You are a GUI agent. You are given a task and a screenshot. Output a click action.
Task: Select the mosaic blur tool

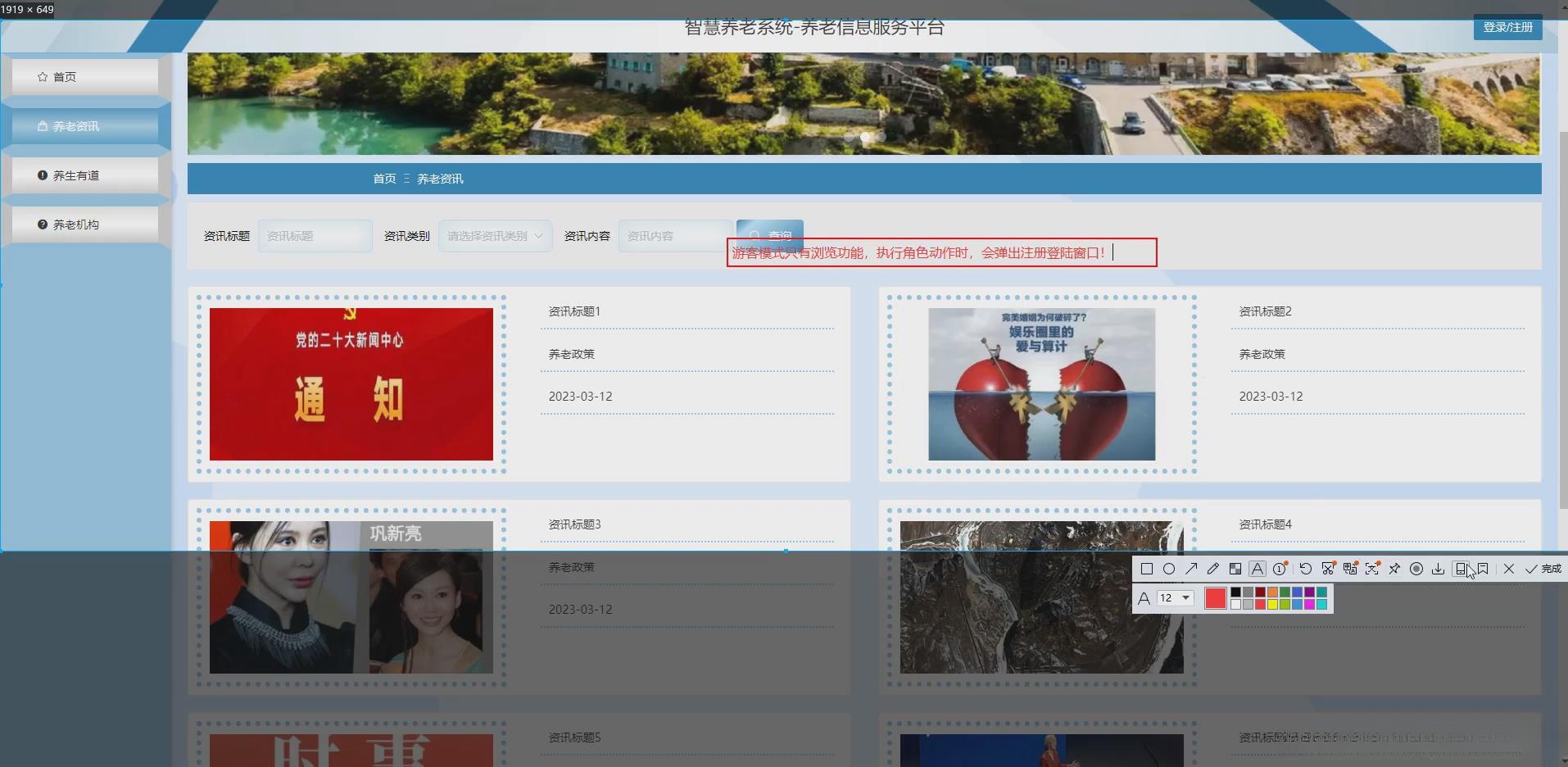1235,569
